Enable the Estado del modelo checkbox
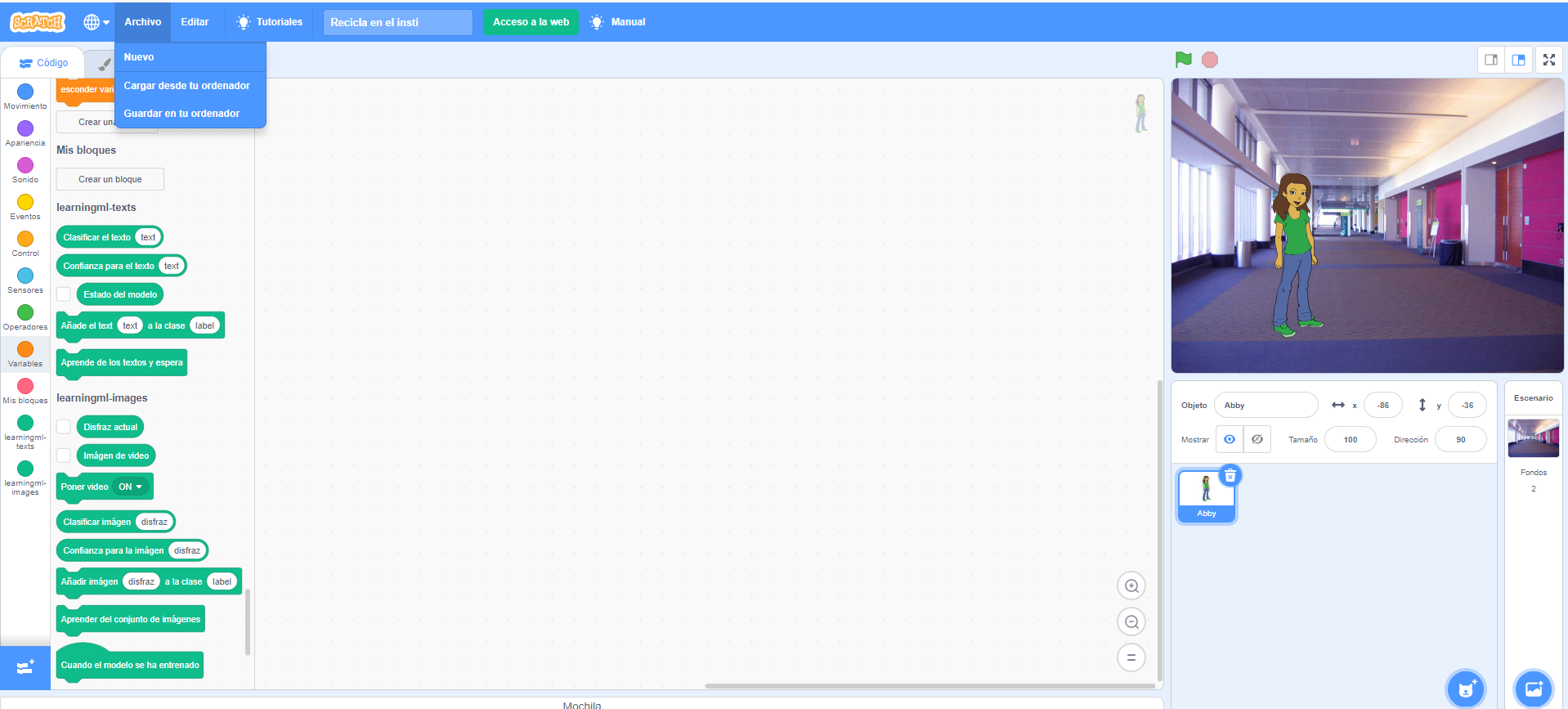Image resolution: width=1568 pixels, height=709 pixels. [x=64, y=294]
